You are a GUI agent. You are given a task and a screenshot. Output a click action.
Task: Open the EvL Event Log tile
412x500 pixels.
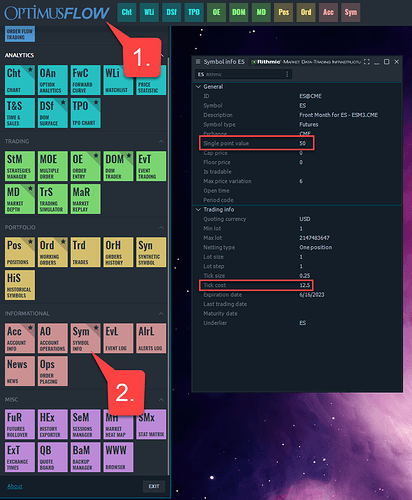tap(118, 338)
